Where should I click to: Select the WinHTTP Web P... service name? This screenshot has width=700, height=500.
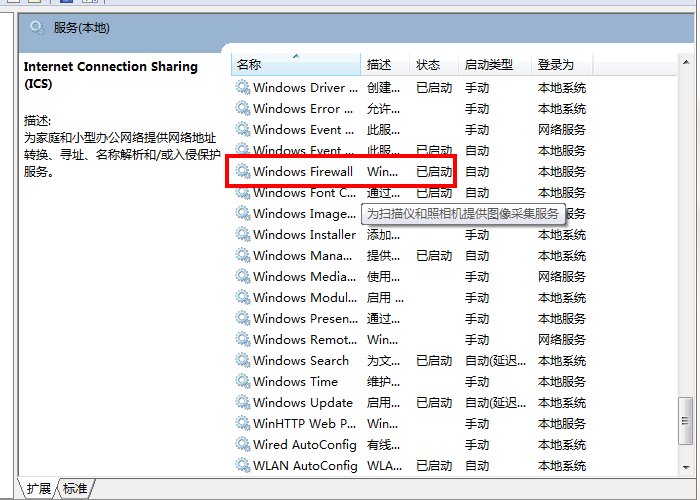(x=304, y=423)
